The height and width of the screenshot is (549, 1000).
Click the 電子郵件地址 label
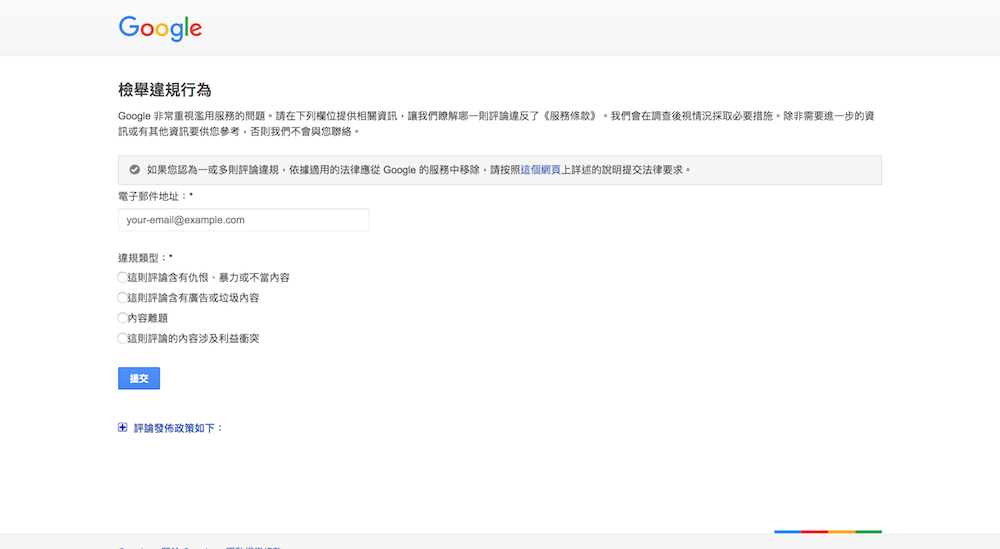click(x=156, y=196)
